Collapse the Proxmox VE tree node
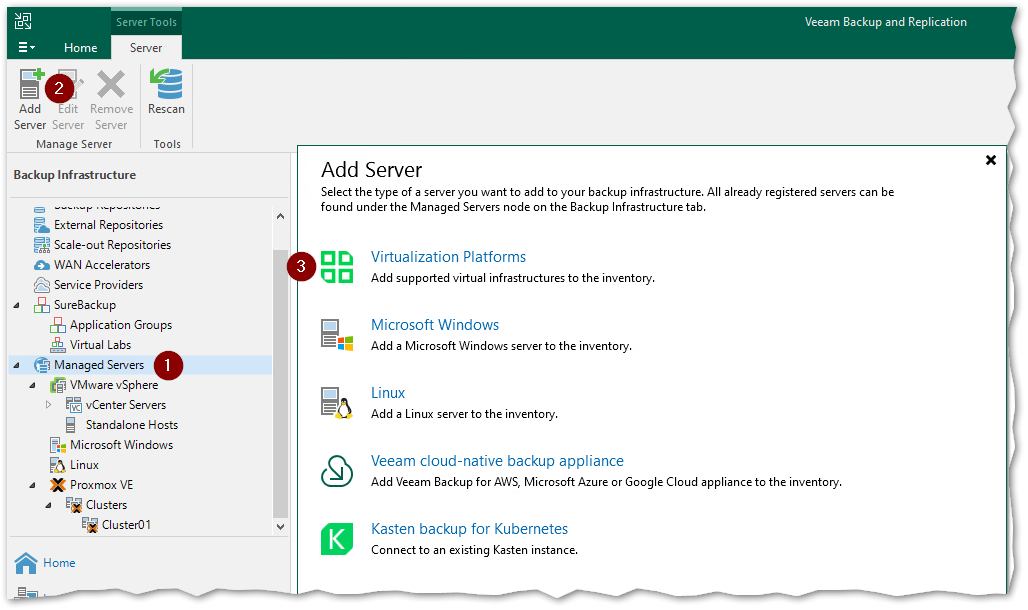Image resolution: width=1028 pixels, height=610 pixels. pyautogui.click(x=33, y=485)
